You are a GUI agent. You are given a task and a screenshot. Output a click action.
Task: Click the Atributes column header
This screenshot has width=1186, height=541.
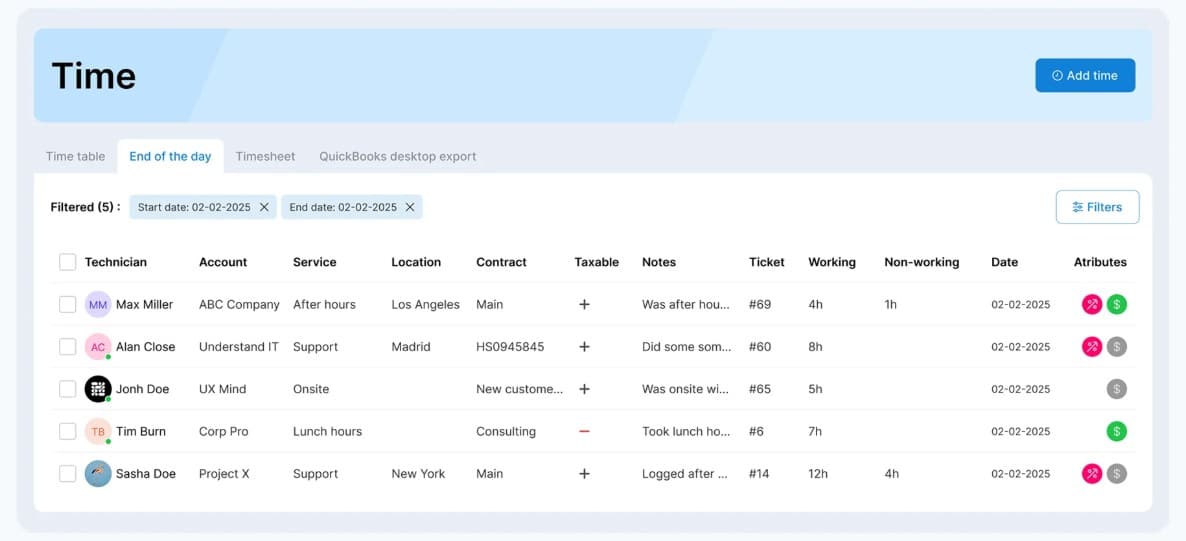click(x=1100, y=262)
